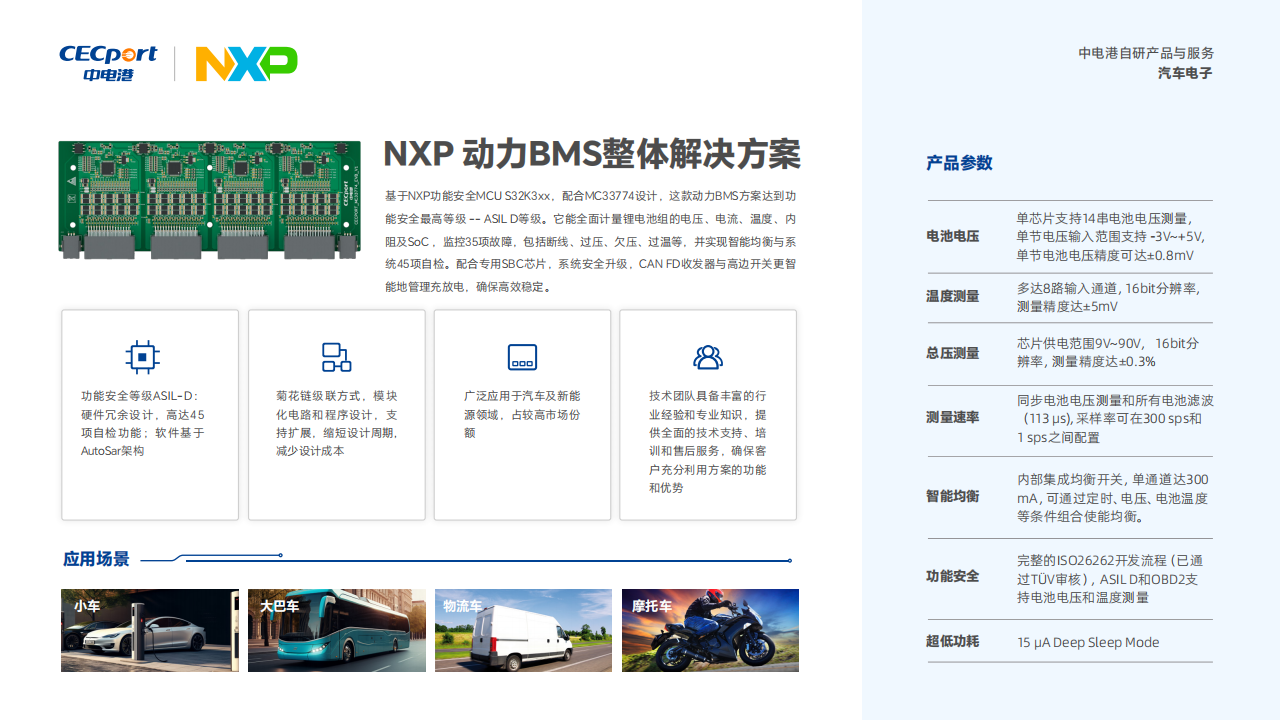This screenshot has height=720, width=1280.
Task: Click the 技术团队具备丰富的行业经验 card text
Action: click(708, 442)
